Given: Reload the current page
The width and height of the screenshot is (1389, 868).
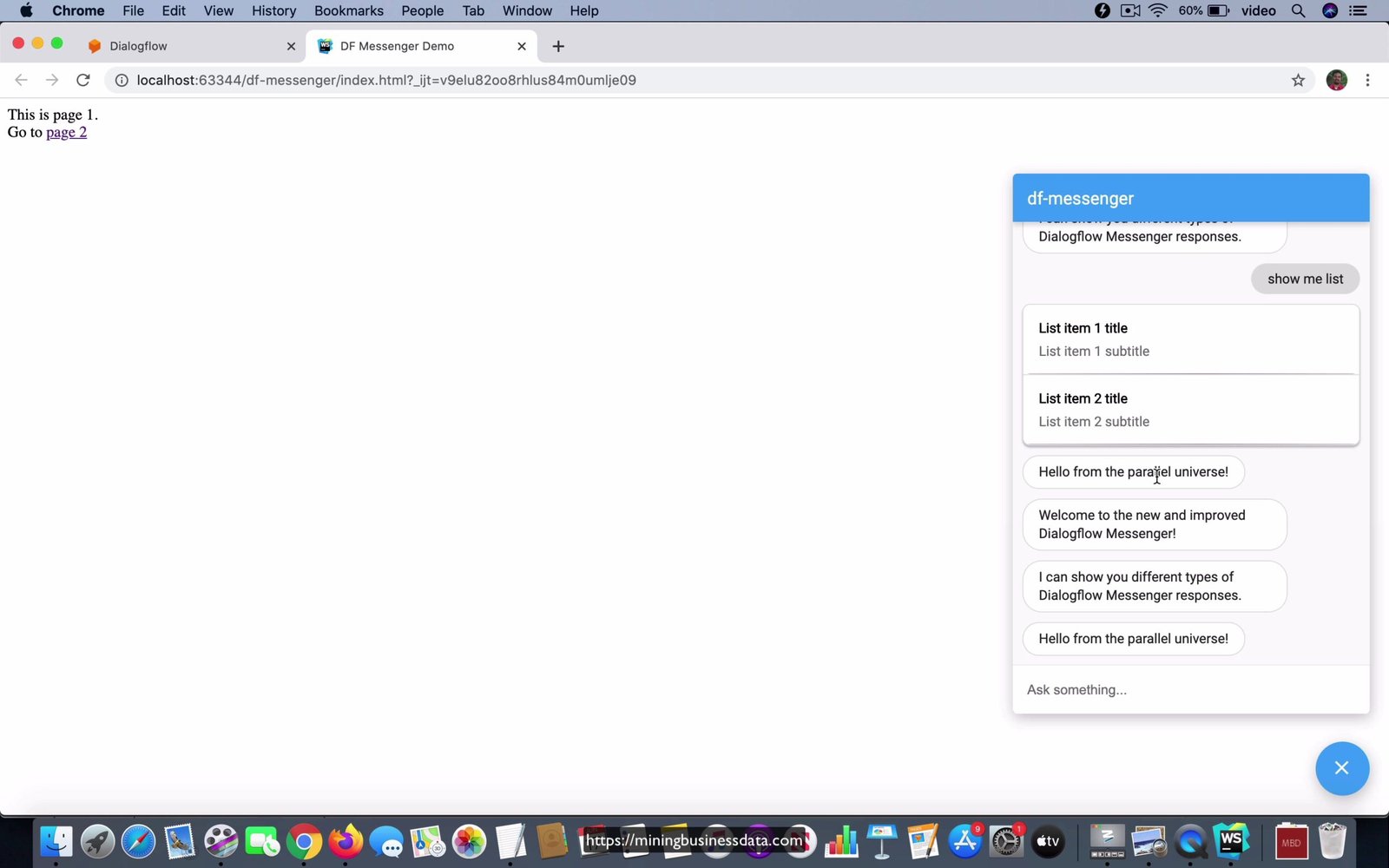Looking at the screenshot, I should click(83, 80).
